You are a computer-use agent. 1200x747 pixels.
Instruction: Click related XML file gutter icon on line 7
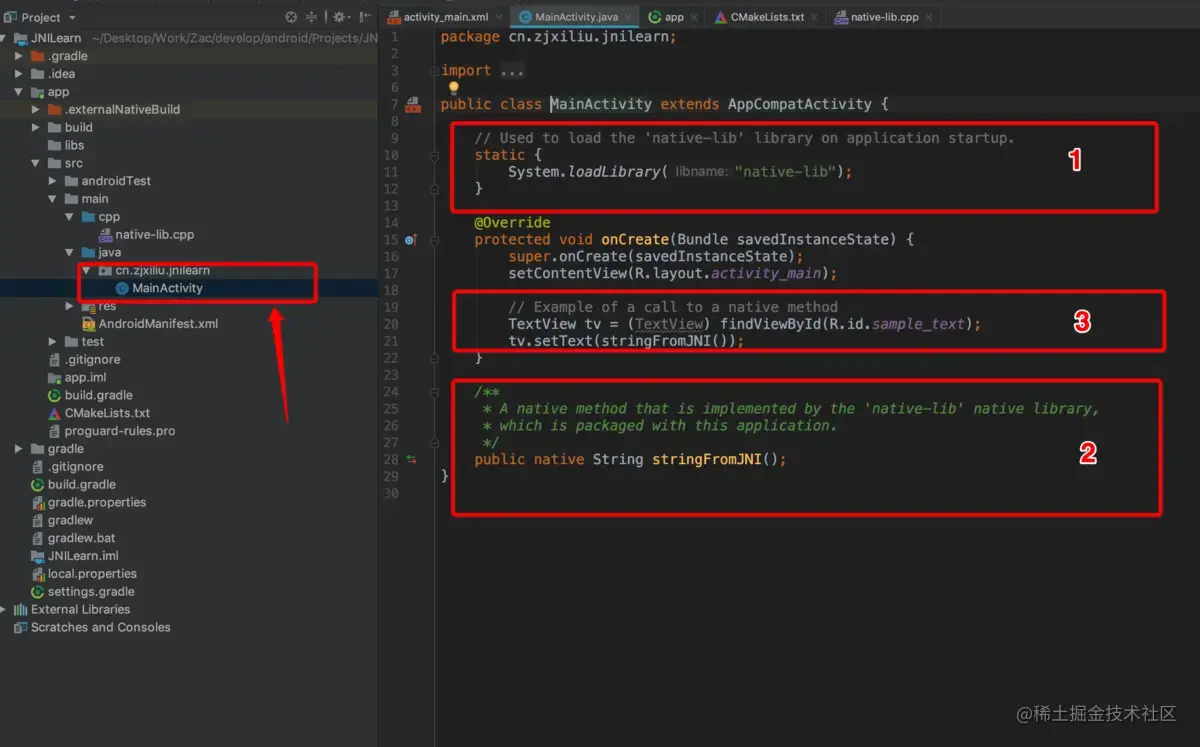coord(413,105)
